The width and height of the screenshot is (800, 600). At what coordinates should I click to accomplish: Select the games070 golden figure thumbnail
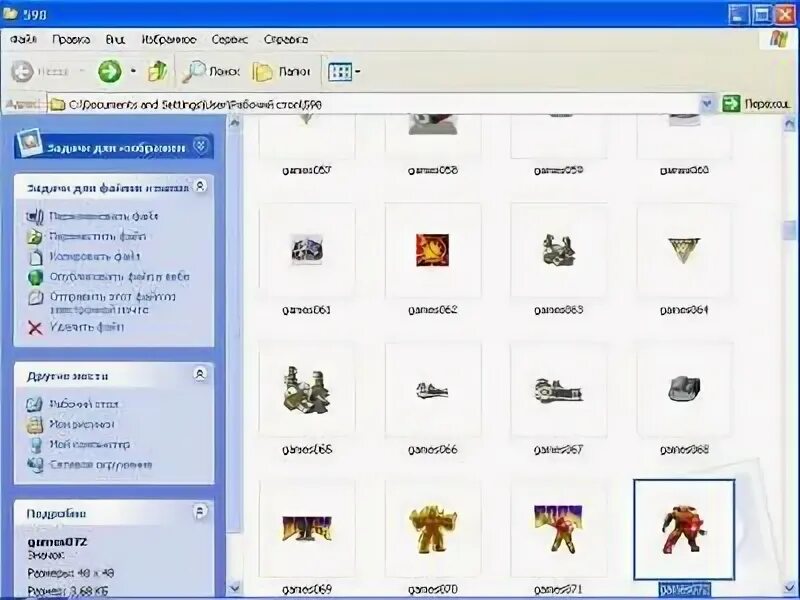433,529
